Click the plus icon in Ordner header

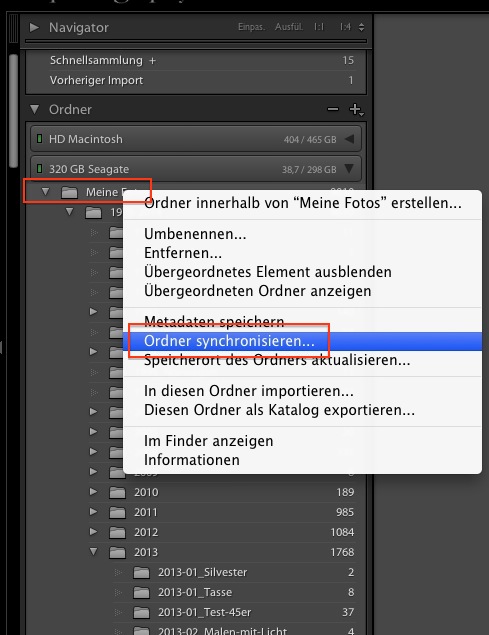tap(356, 109)
